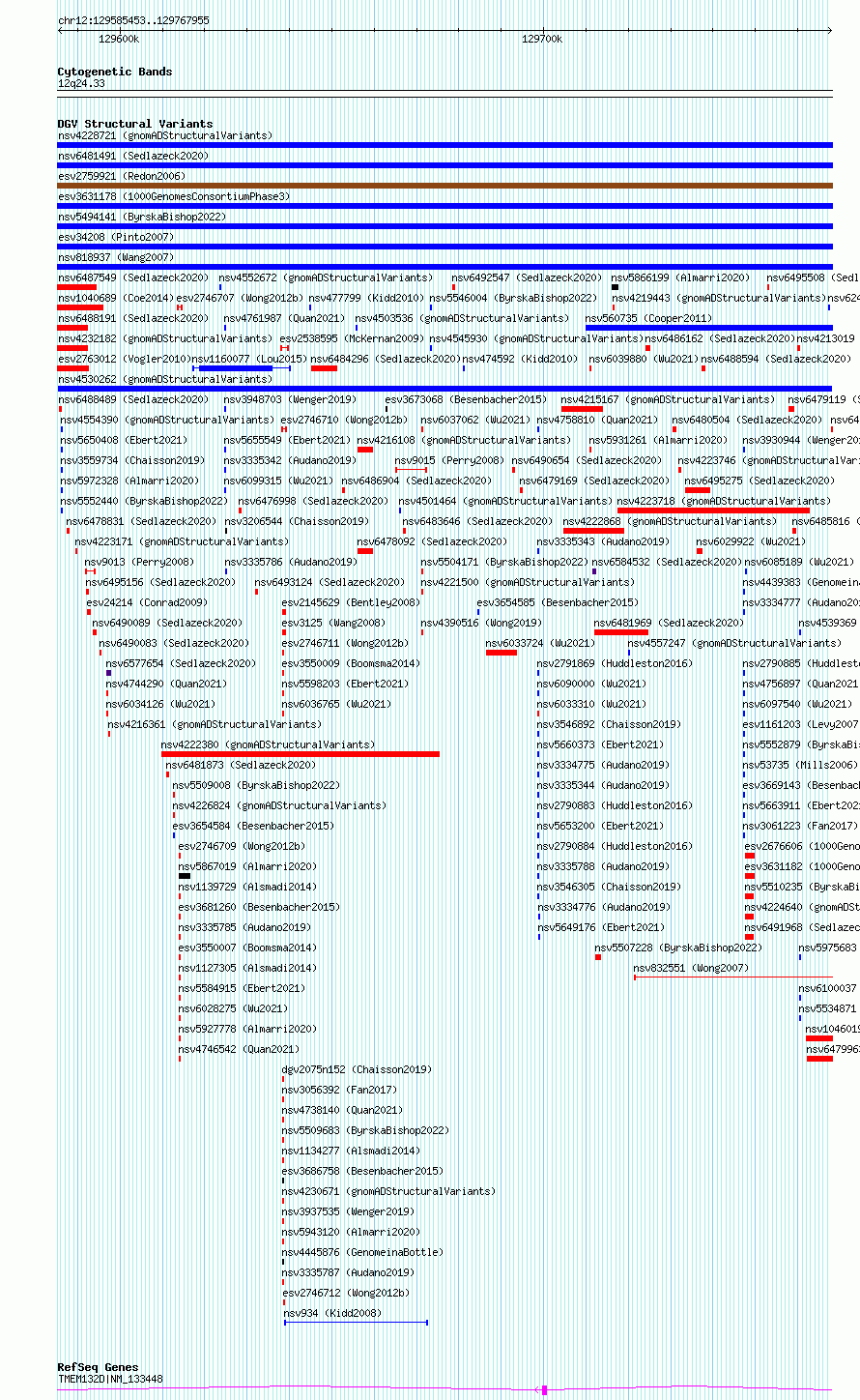Click the DGV Structural Variants track title
Viewport: 860px width, 1400px height.
click(134, 124)
